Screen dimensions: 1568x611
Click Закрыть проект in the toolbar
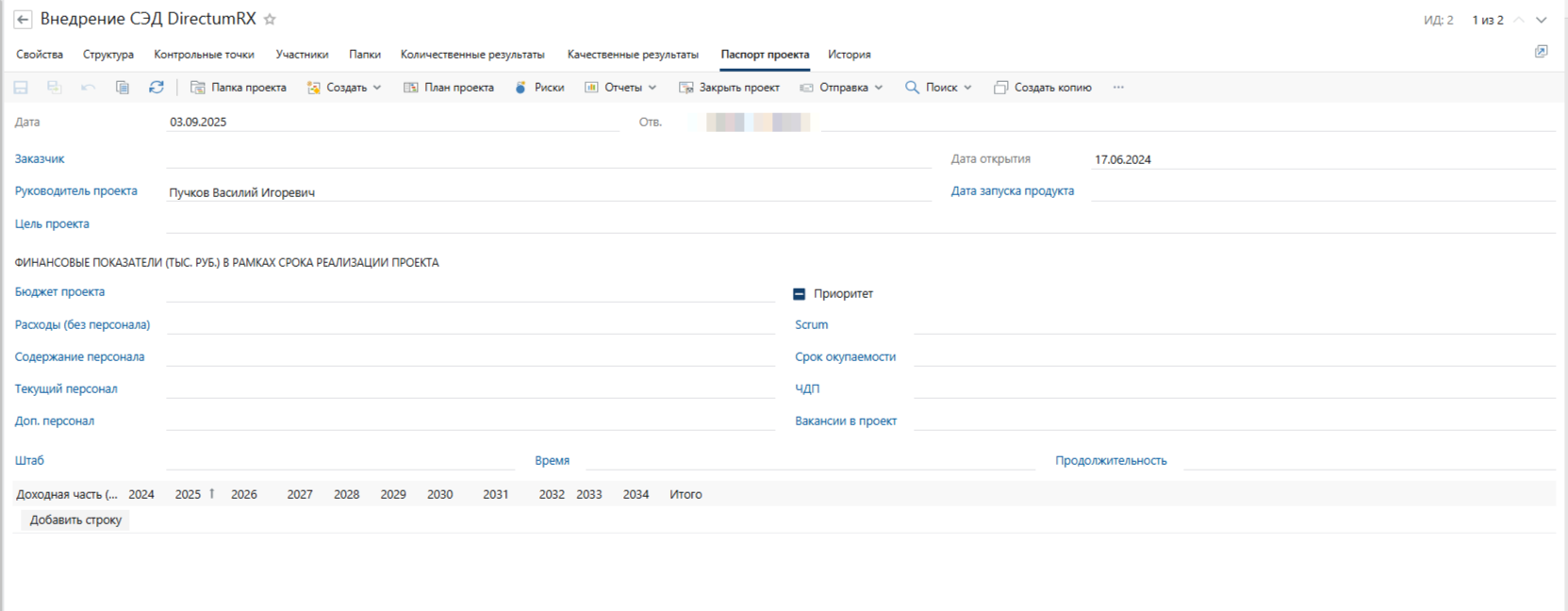729,88
